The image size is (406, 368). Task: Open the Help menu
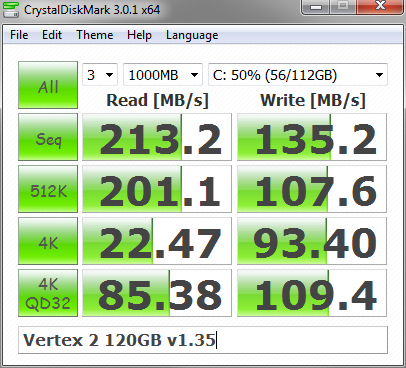coord(139,35)
